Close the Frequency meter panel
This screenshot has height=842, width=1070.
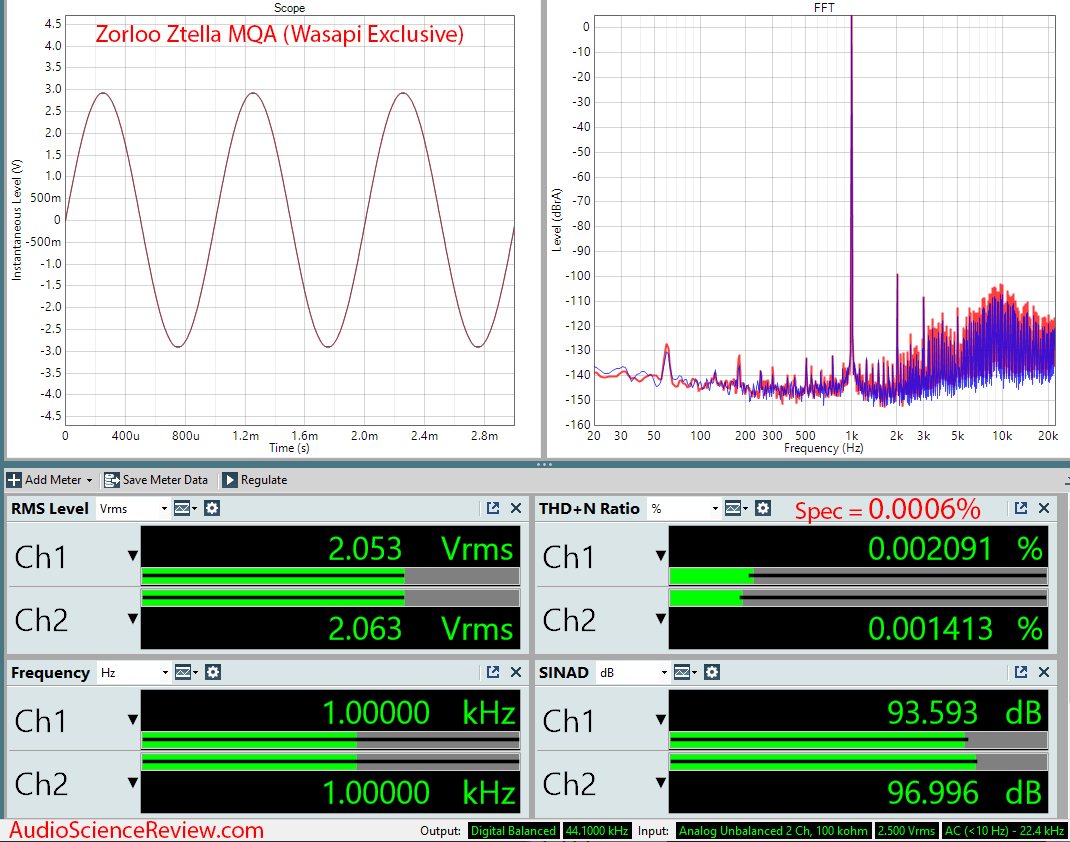(516, 673)
